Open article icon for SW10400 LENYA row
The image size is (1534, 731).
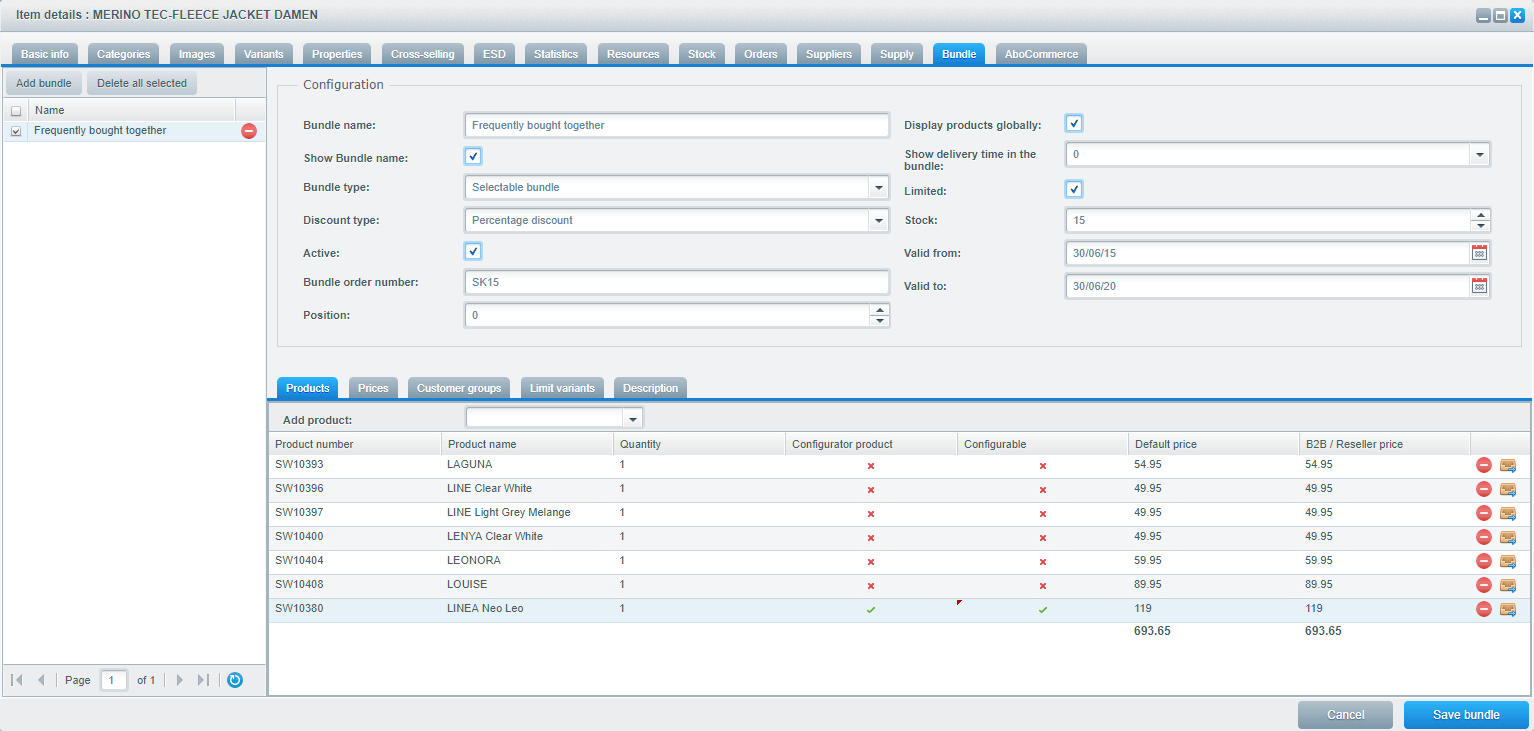(1508, 537)
